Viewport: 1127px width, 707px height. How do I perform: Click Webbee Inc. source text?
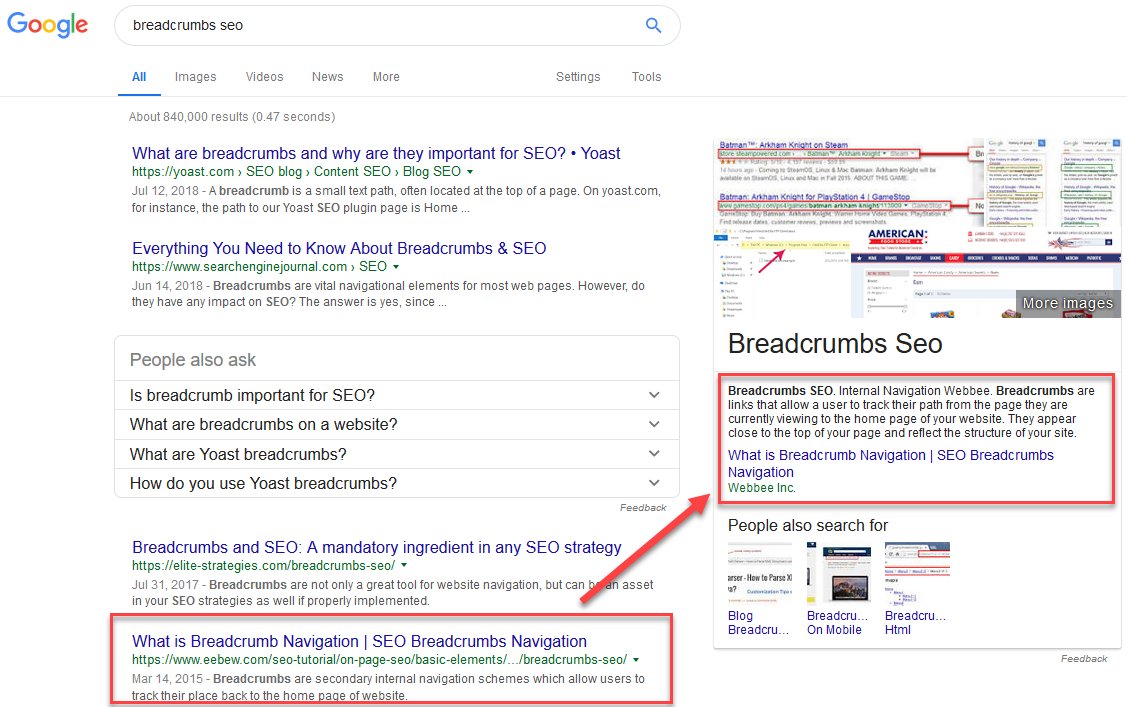pyautogui.click(x=761, y=488)
